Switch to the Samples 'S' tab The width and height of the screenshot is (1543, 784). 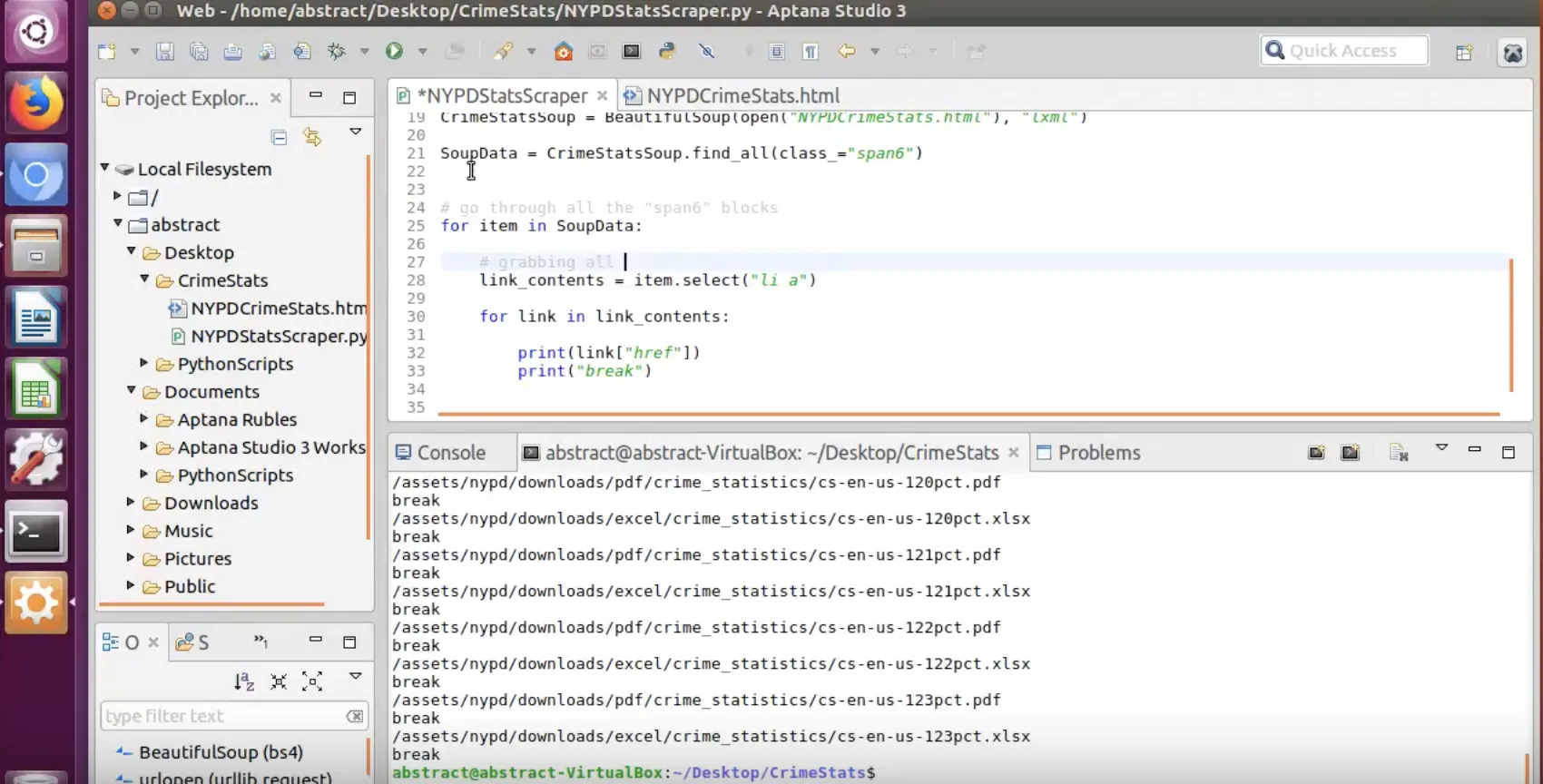pyautogui.click(x=192, y=642)
